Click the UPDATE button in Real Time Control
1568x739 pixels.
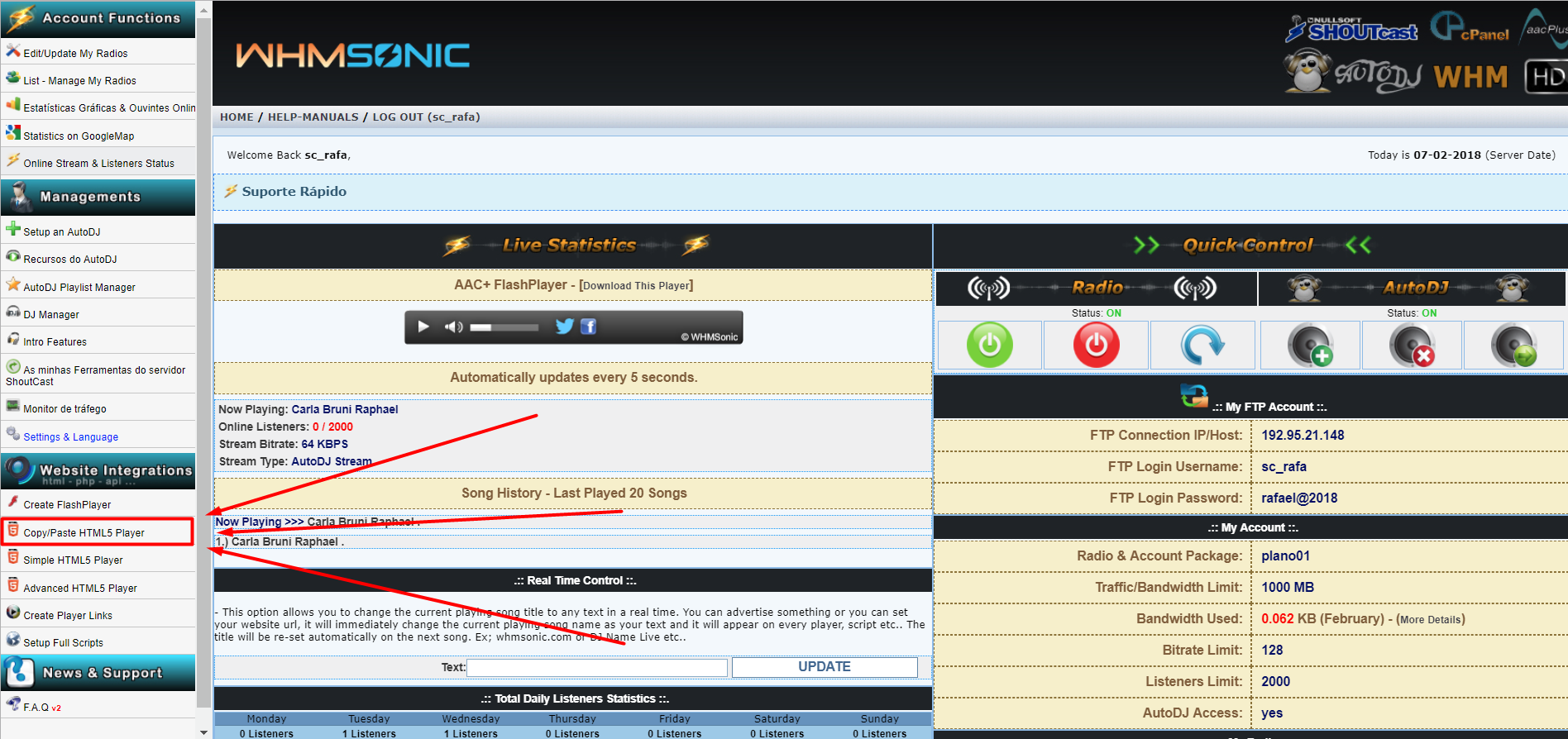point(824,667)
